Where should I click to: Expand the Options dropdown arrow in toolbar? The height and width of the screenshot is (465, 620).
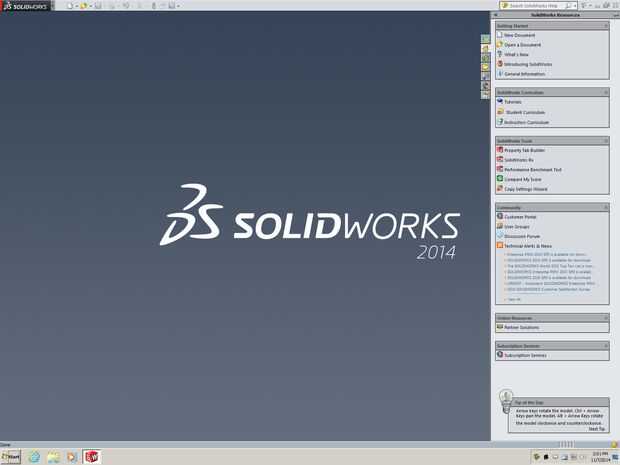click(178, 6)
